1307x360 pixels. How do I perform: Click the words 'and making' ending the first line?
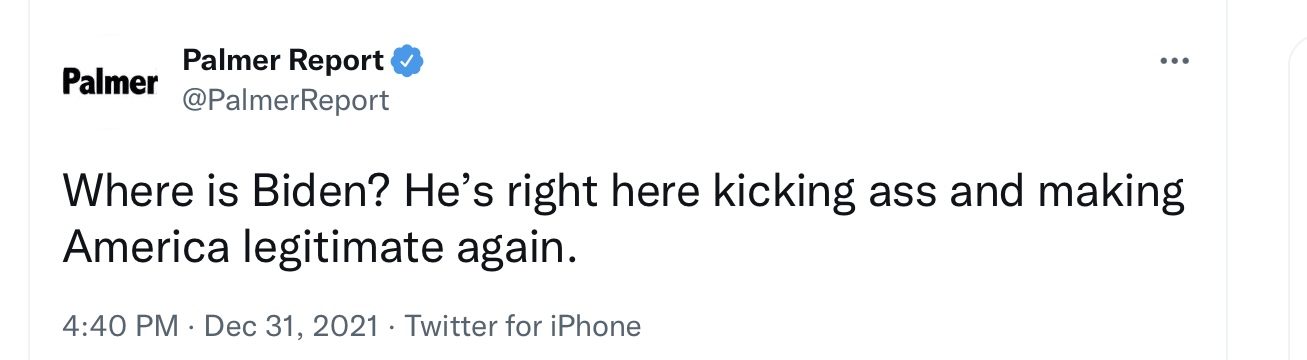coord(1067,193)
